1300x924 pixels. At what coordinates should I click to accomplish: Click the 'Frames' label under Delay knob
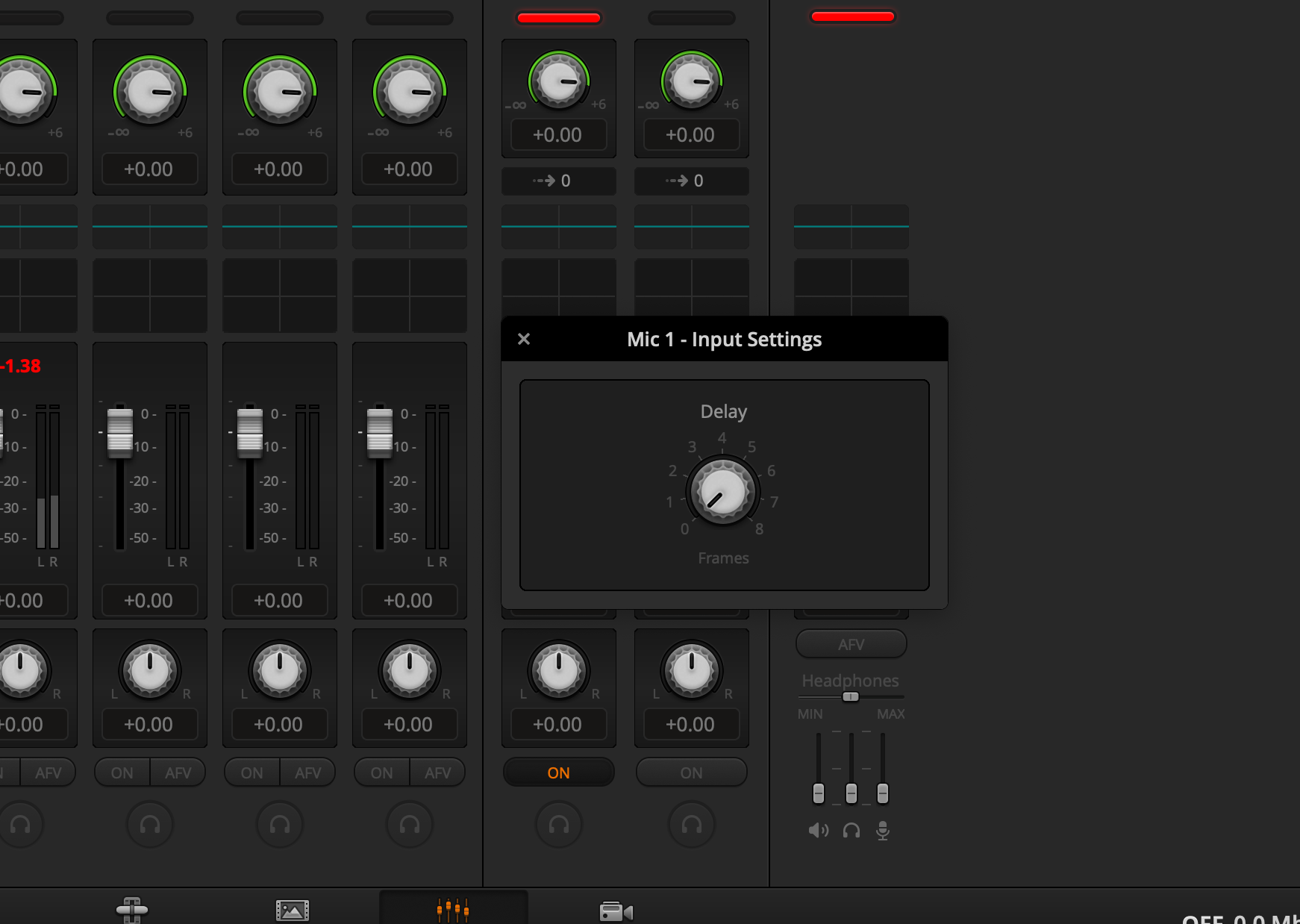click(x=723, y=558)
